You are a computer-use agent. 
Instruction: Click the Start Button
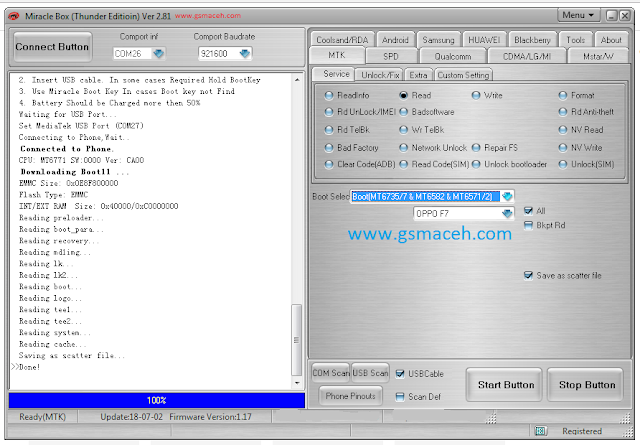tap(504, 385)
